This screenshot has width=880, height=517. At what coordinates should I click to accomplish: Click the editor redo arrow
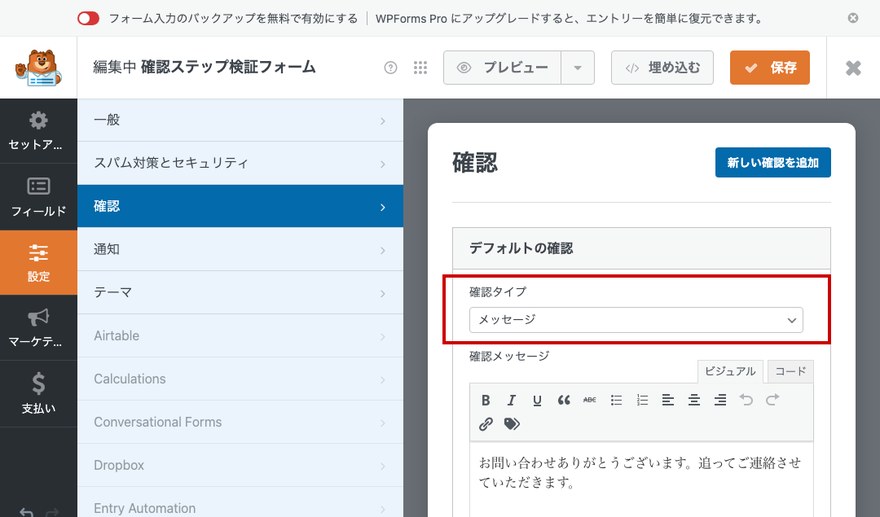(773, 400)
